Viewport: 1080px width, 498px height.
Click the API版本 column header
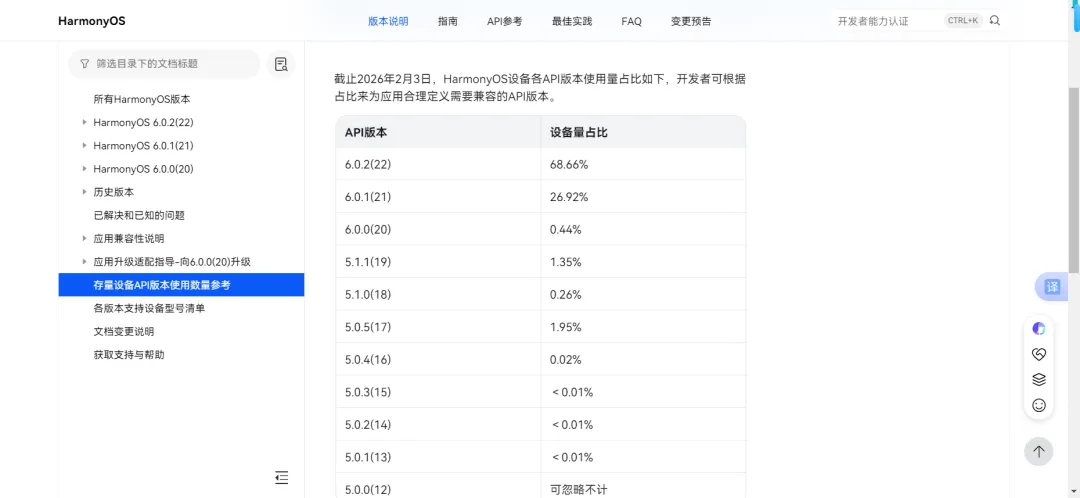pyautogui.click(x=438, y=132)
